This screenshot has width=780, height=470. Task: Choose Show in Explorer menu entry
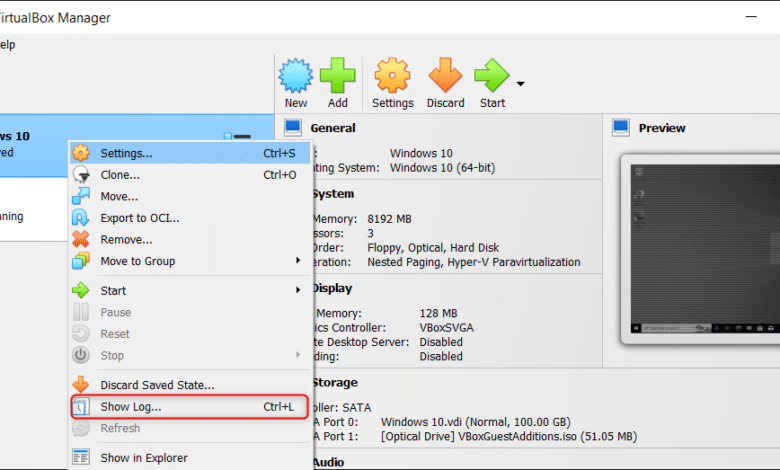[190, 458]
